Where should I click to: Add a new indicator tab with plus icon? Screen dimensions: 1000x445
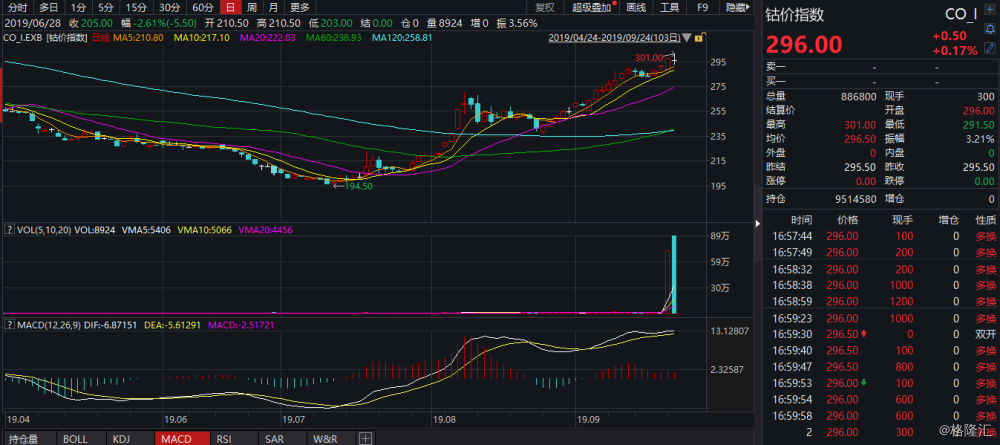click(365, 438)
